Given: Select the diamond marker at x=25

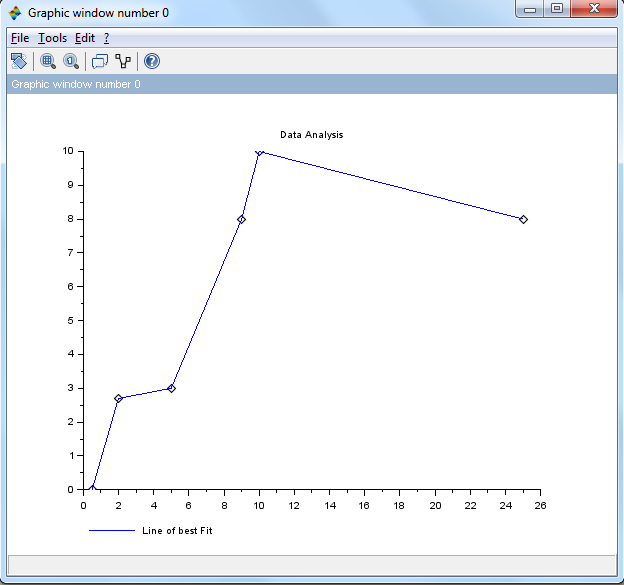Looking at the screenshot, I should click(x=523, y=219).
